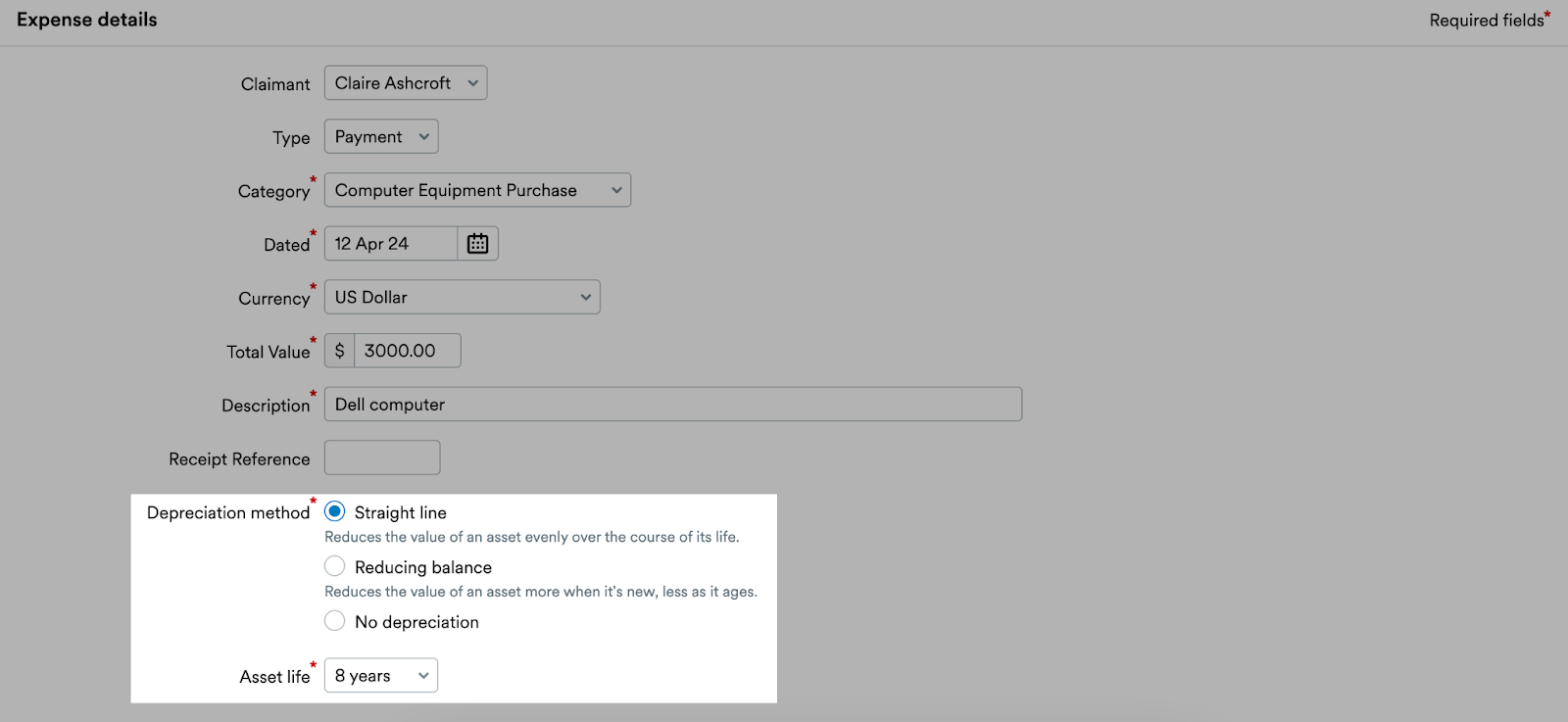The width and height of the screenshot is (1568, 722).
Task: Open the Currency dropdown showing US Dollar
Action: 462,297
